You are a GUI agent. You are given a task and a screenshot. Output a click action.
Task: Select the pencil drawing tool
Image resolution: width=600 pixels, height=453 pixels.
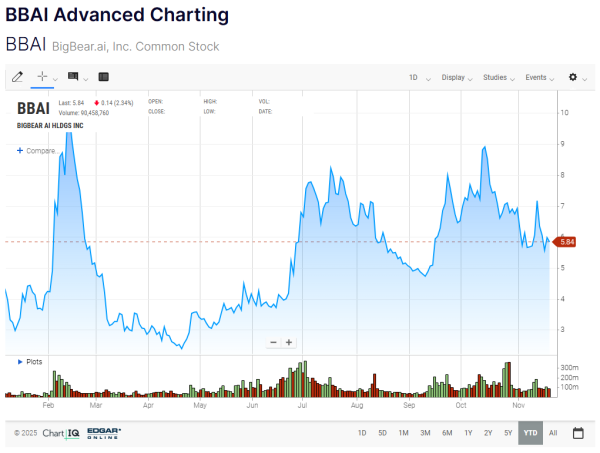(x=17, y=77)
